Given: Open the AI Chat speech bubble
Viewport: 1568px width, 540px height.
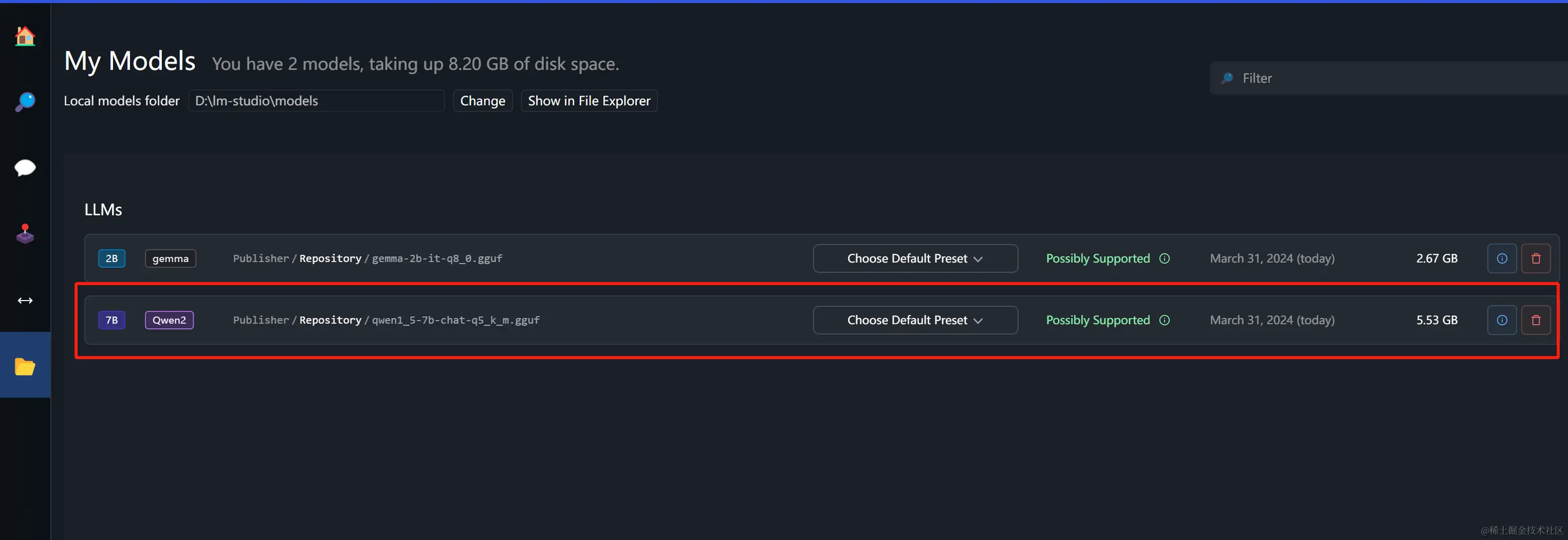Looking at the screenshot, I should 25,168.
